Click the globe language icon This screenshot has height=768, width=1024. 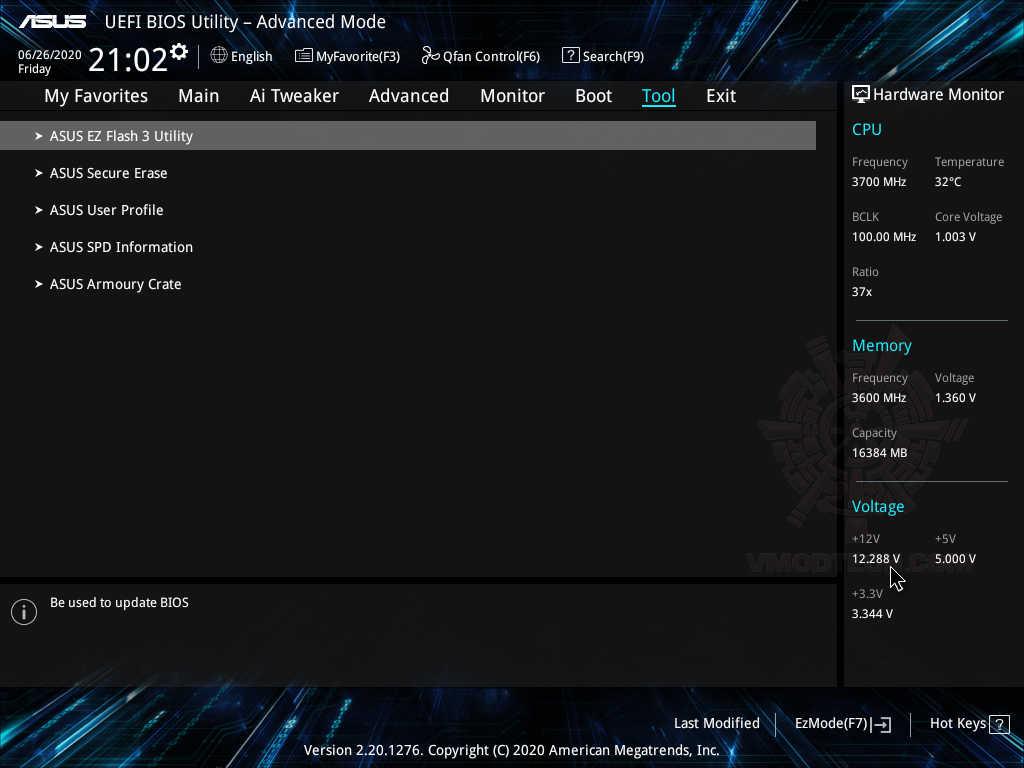click(x=219, y=56)
